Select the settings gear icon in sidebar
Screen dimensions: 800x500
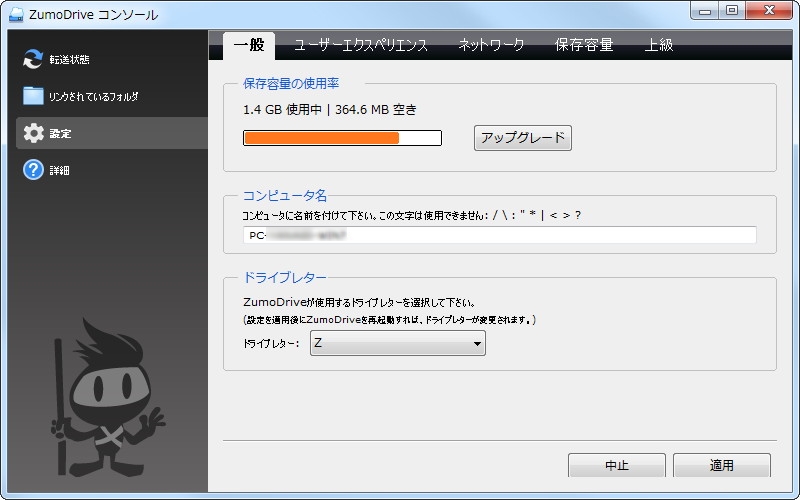(34, 133)
